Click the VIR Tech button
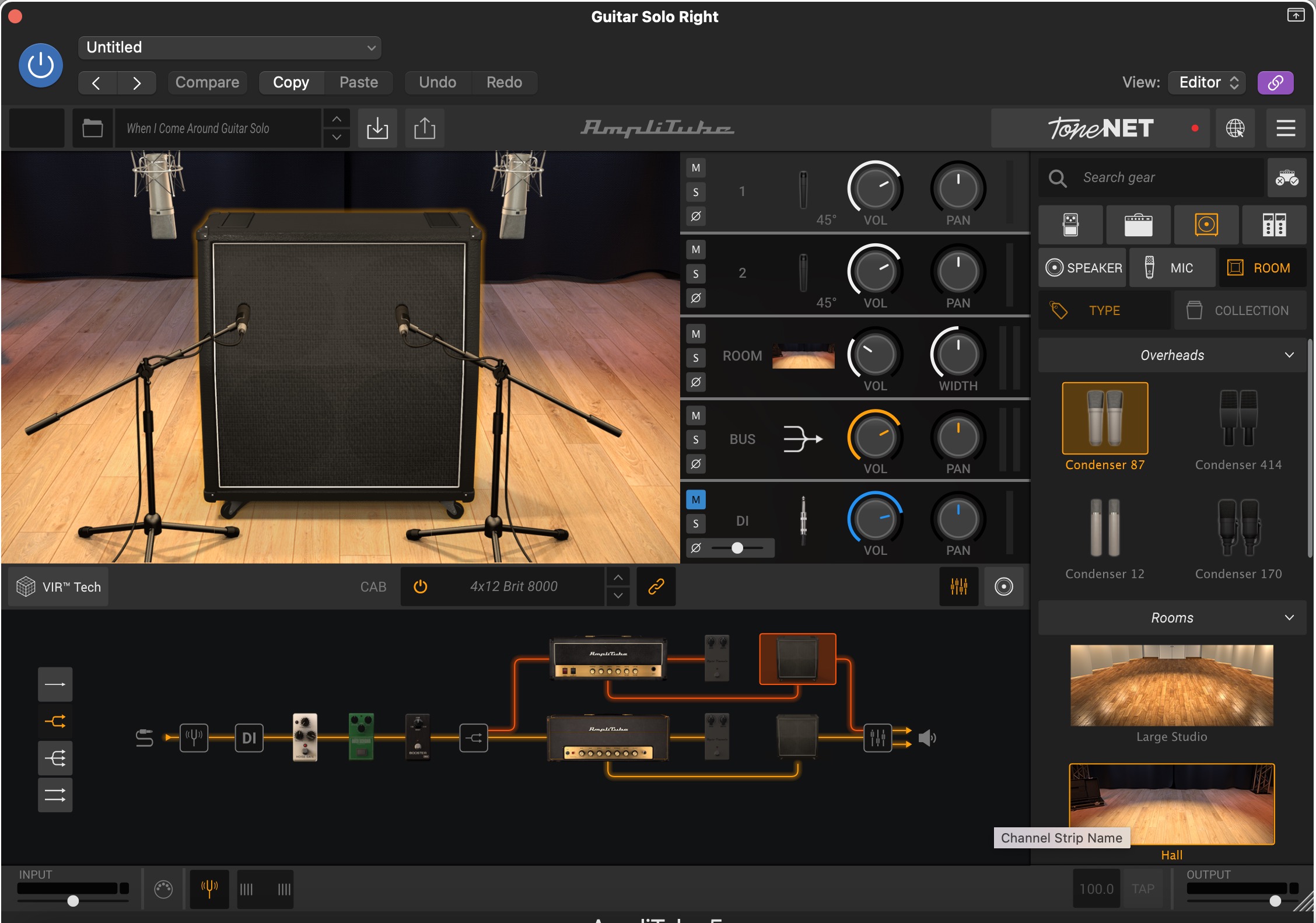The image size is (1316, 923). (58, 586)
